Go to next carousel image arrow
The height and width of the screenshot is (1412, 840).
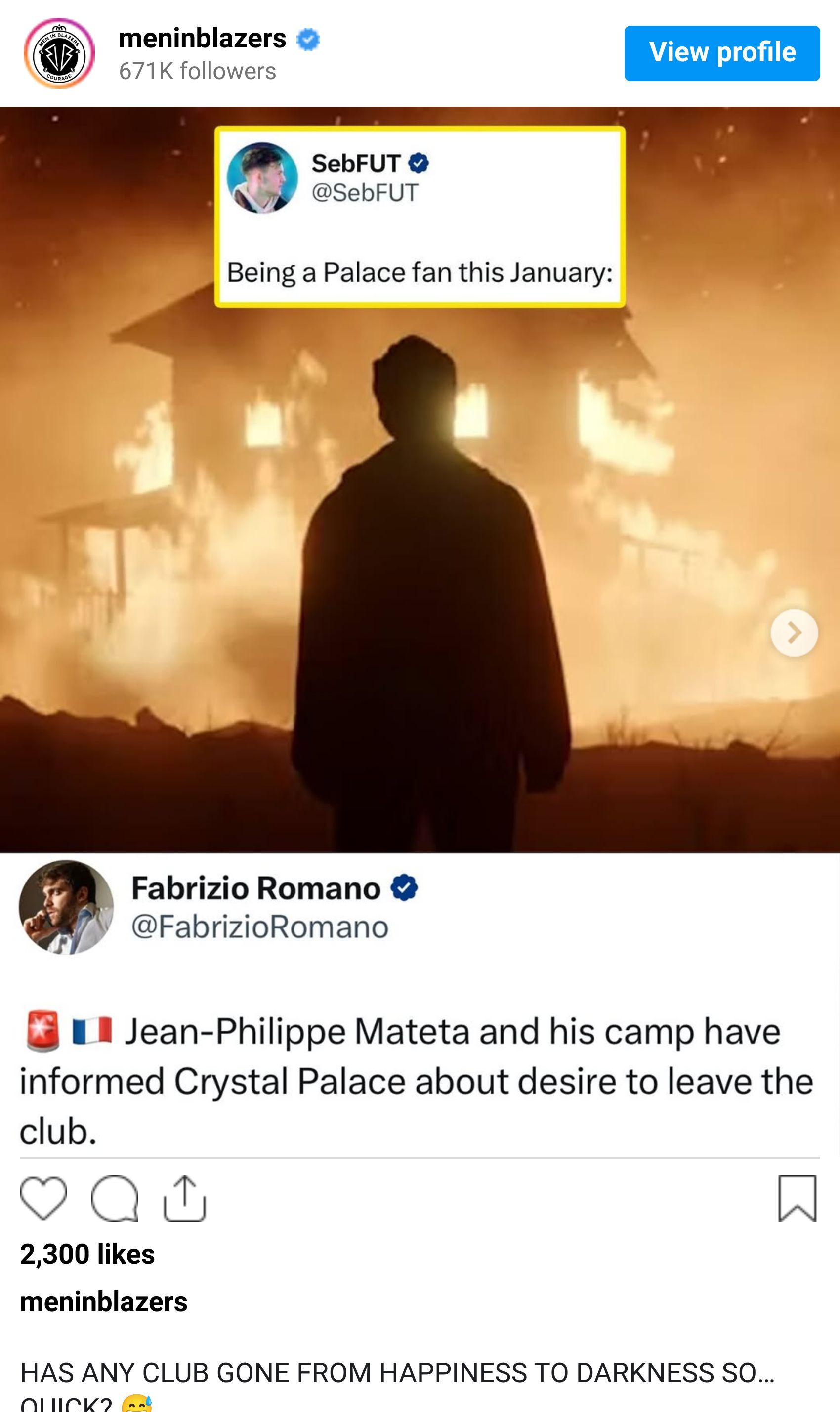pyautogui.click(x=794, y=633)
